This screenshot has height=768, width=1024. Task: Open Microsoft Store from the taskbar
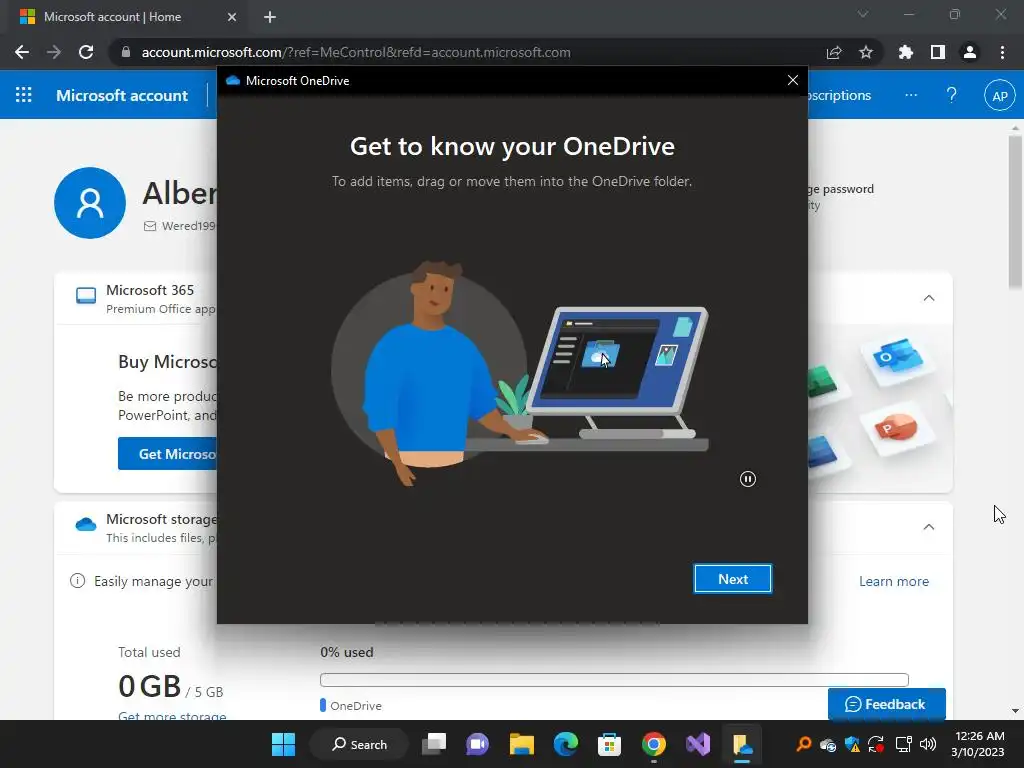tap(609, 744)
